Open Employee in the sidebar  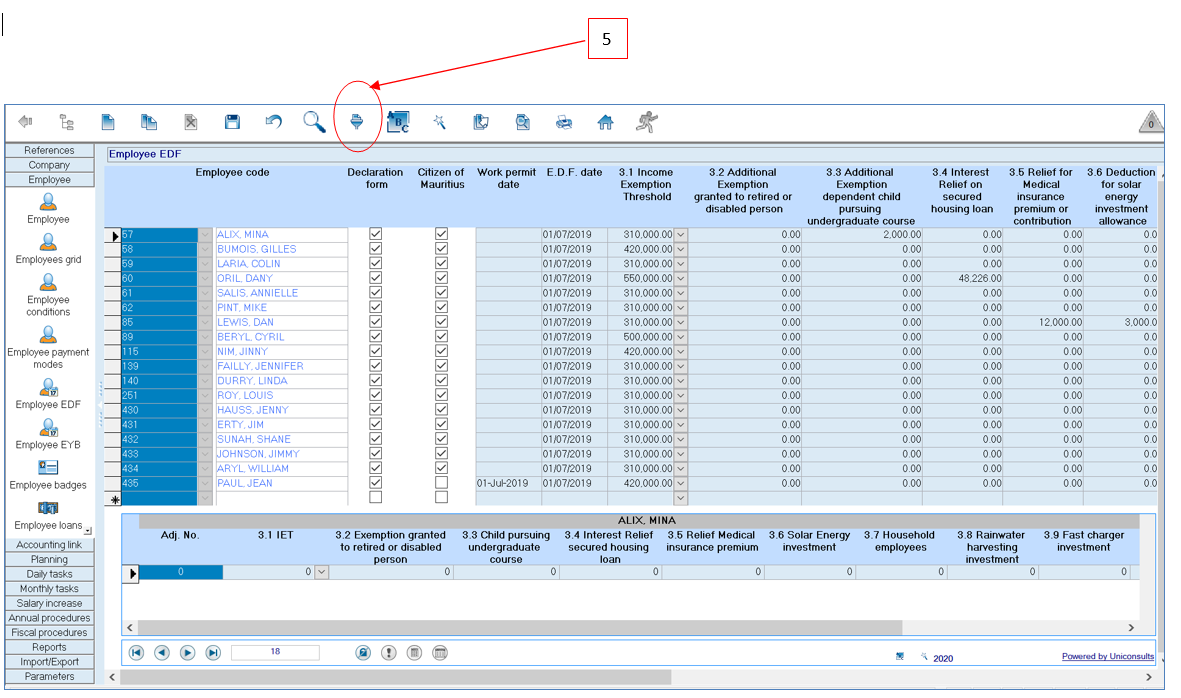tap(48, 209)
